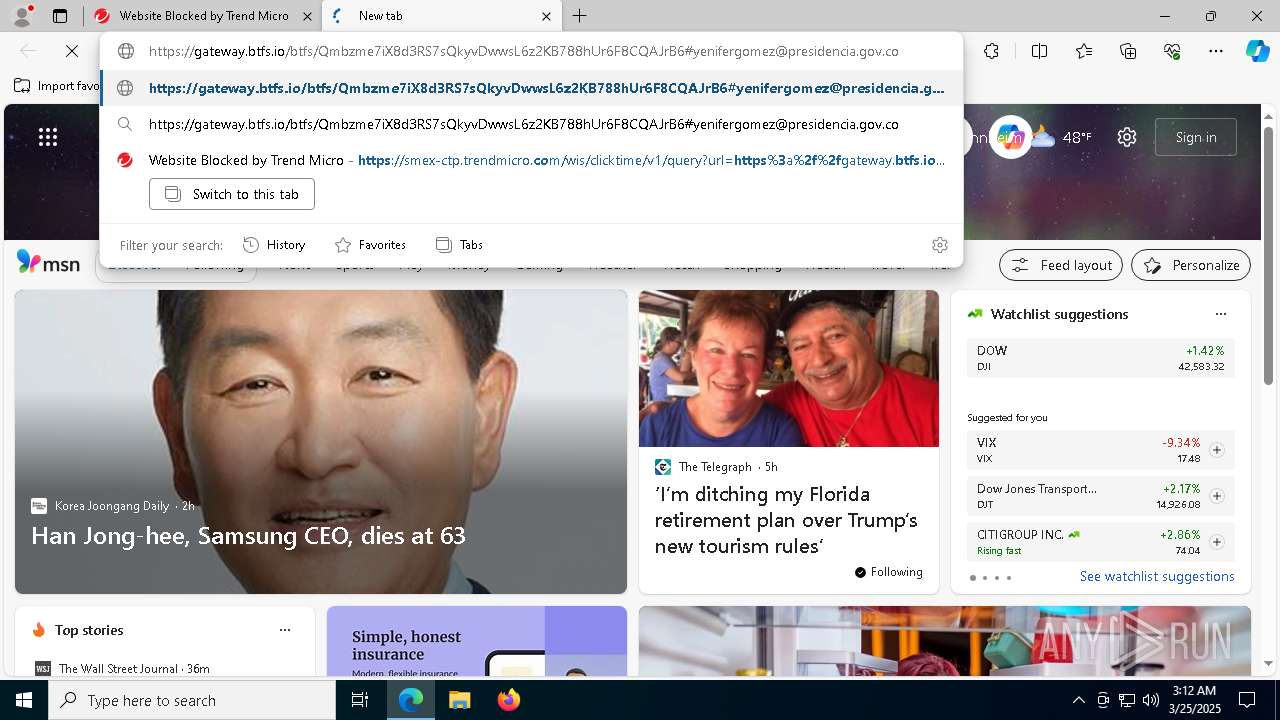The width and height of the screenshot is (1280, 720).
Task: Open Watchlist suggestions more options
Action: (1220, 314)
